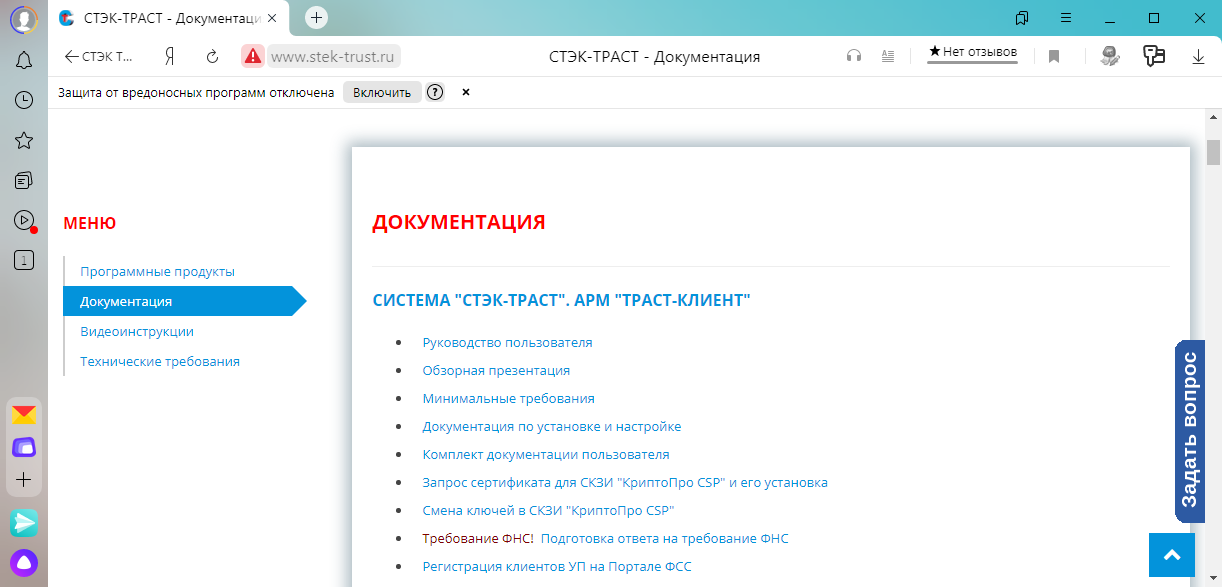1222x587 pixels.
Task: Open the video player icon in the sidebar
Action: pyautogui.click(x=24, y=220)
